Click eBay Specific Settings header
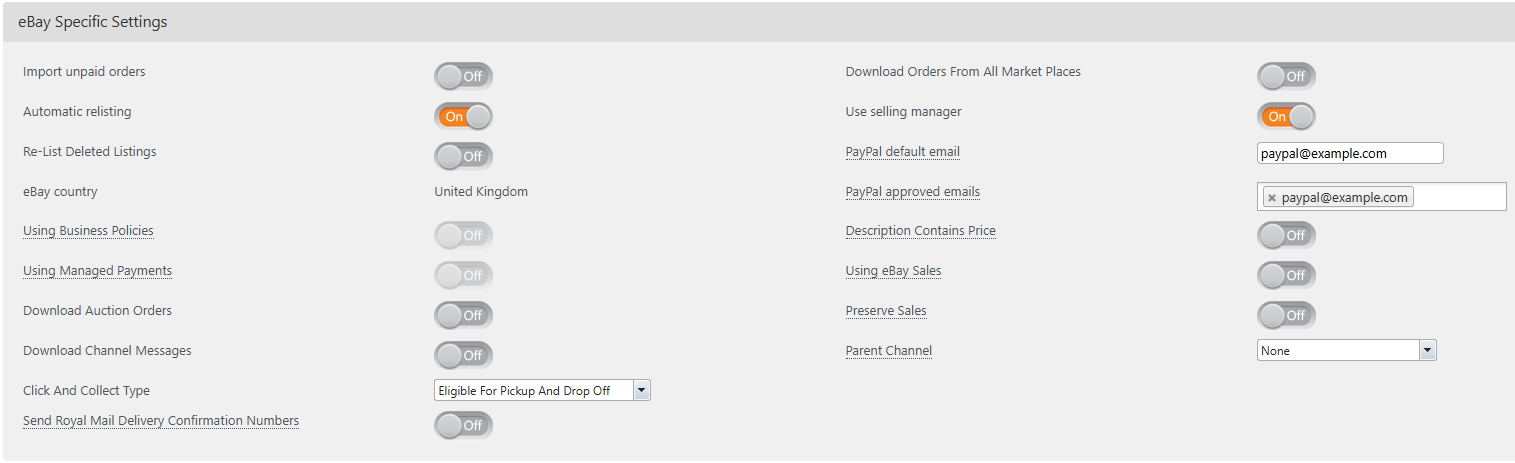Image resolution: width=1515 pixels, height=463 pixels. click(93, 22)
